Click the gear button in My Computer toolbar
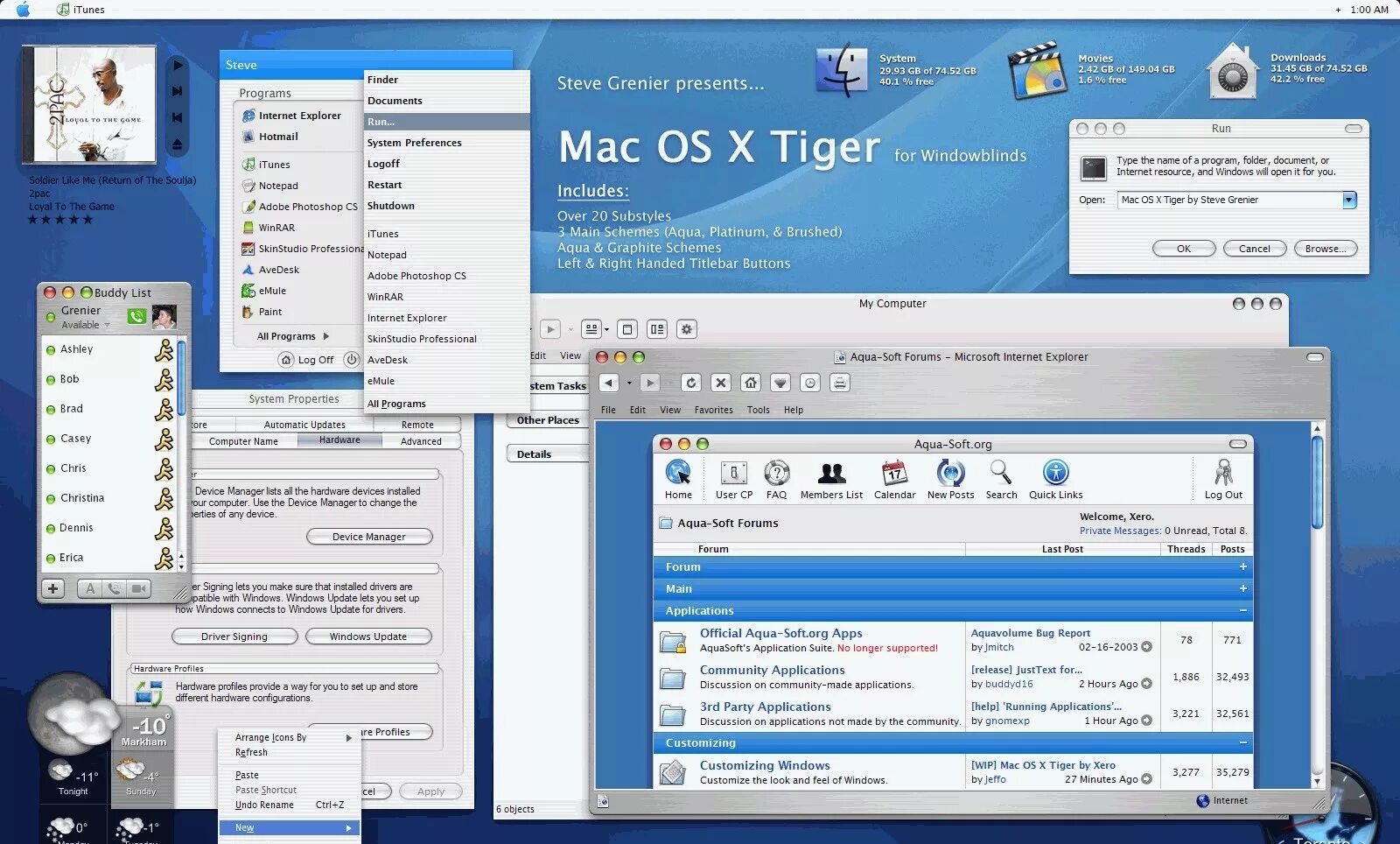 tap(687, 329)
